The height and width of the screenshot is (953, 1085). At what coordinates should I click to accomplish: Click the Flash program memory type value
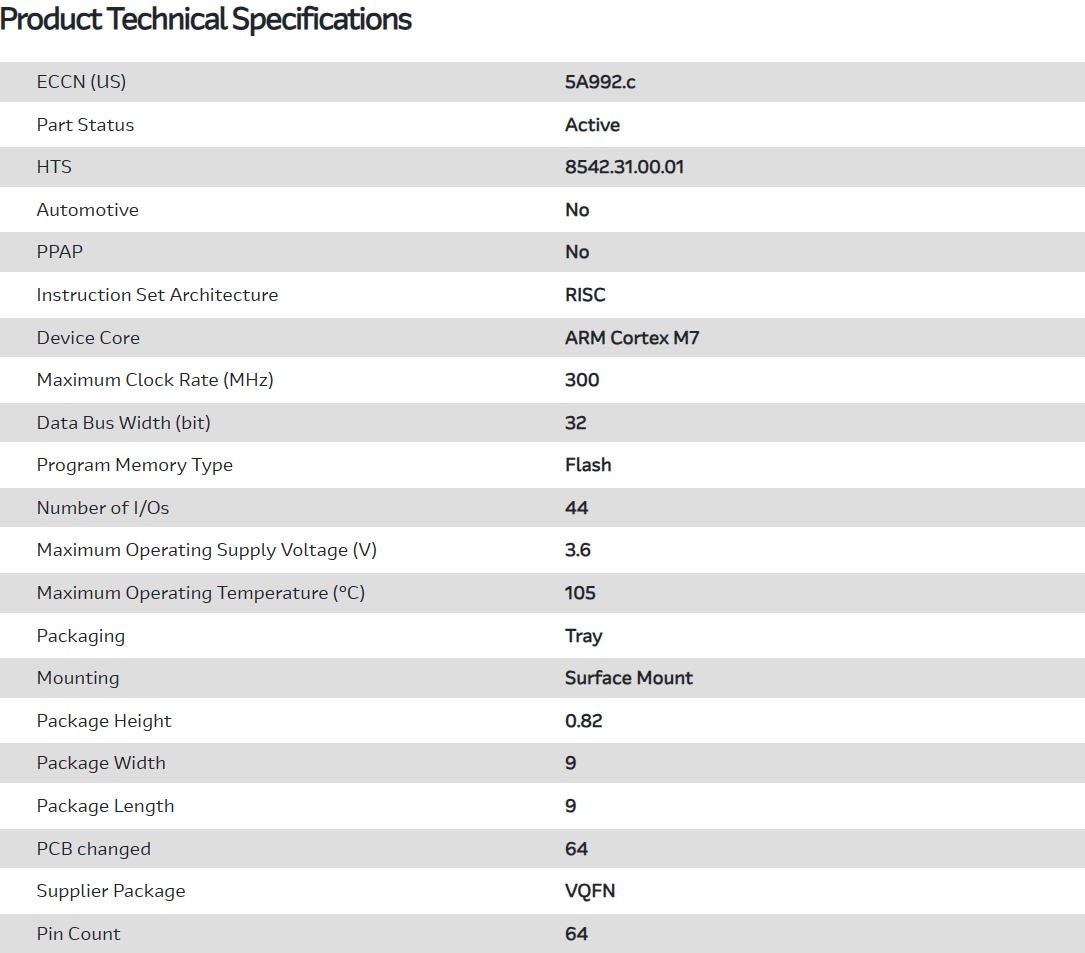point(588,465)
